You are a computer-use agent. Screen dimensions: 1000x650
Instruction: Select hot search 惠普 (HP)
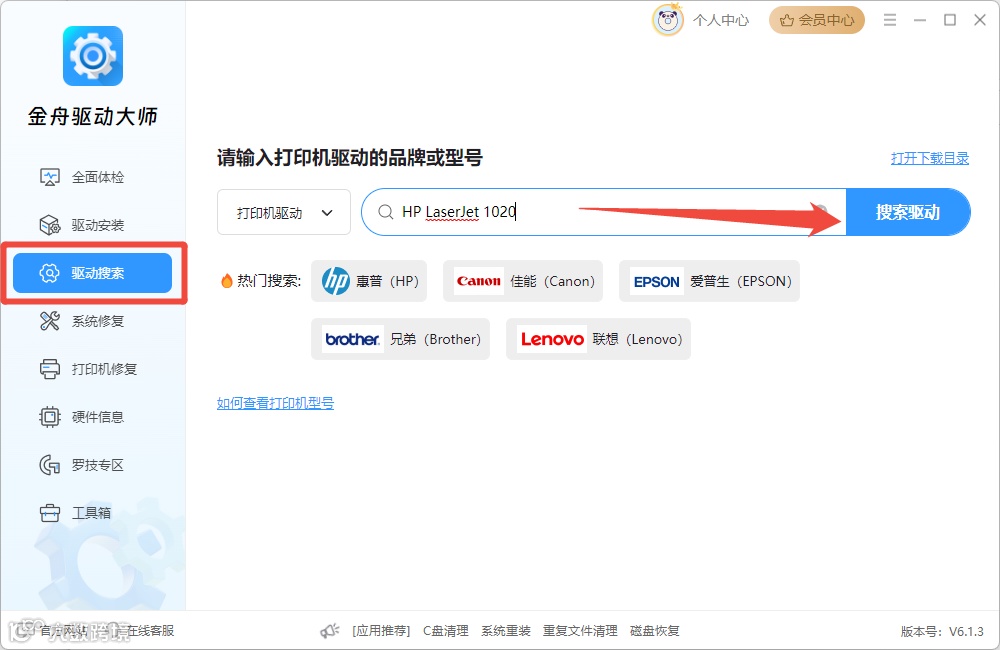click(369, 281)
